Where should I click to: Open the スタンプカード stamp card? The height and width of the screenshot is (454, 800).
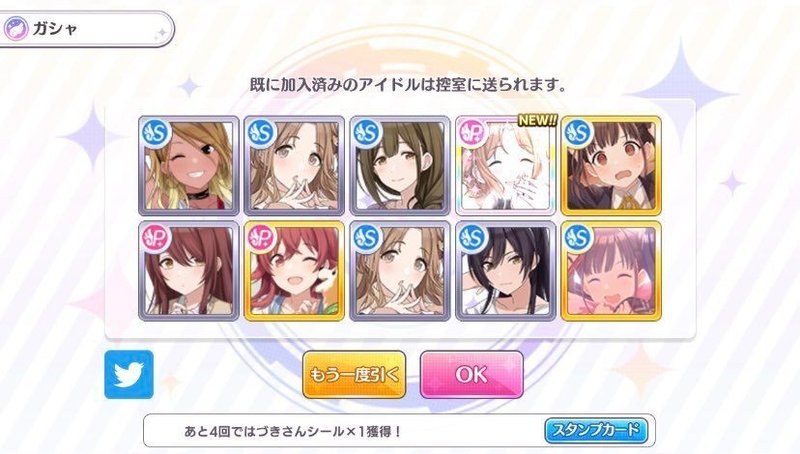pos(596,431)
